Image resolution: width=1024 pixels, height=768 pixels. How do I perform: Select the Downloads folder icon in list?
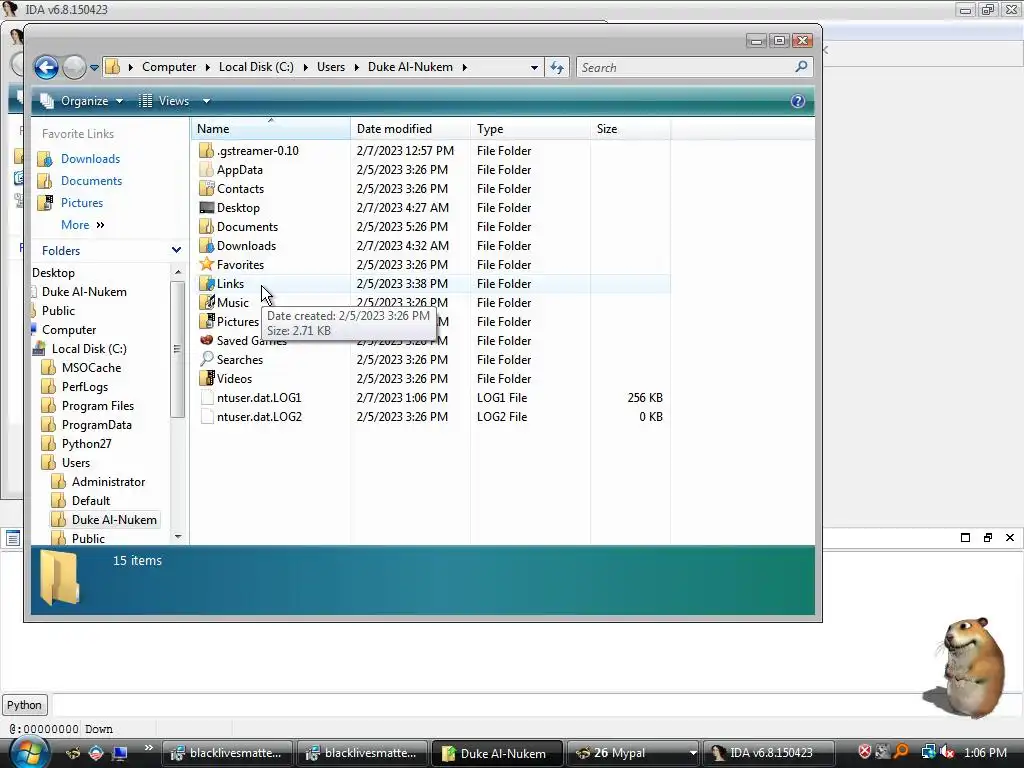(x=206, y=246)
